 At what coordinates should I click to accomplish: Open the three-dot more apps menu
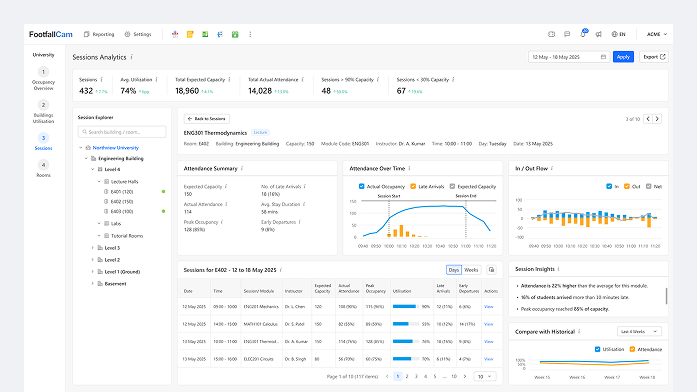(x=250, y=34)
